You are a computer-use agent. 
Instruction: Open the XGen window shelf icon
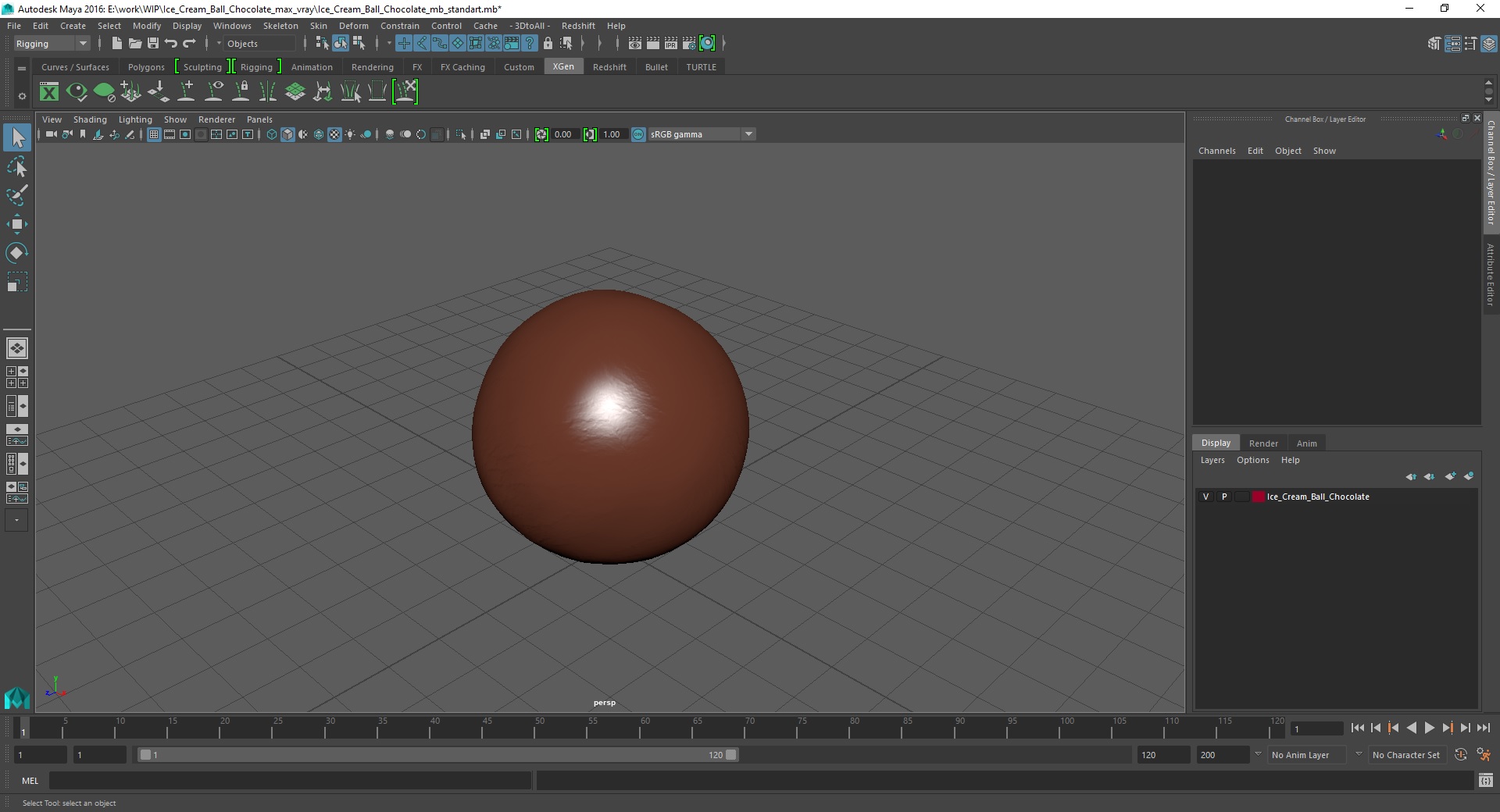49,92
